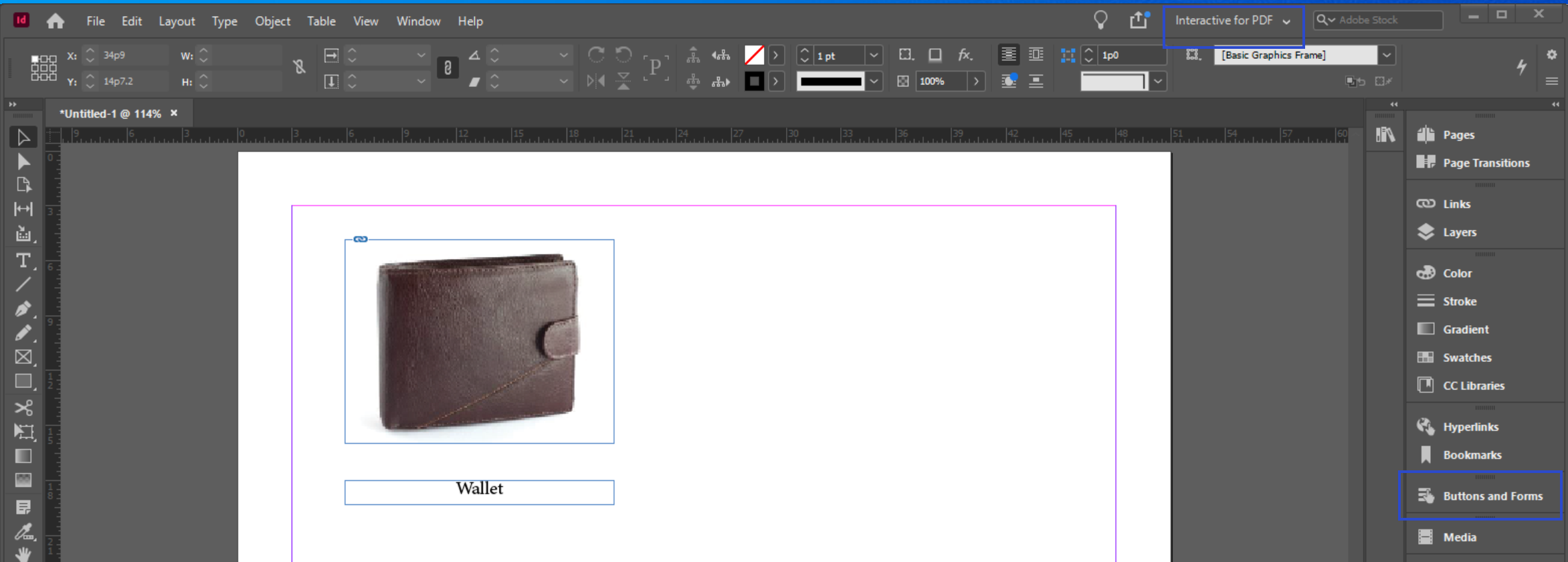The width and height of the screenshot is (1568, 562).
Task: Select the Eyedropper tool
Action: tap(23, 532)
